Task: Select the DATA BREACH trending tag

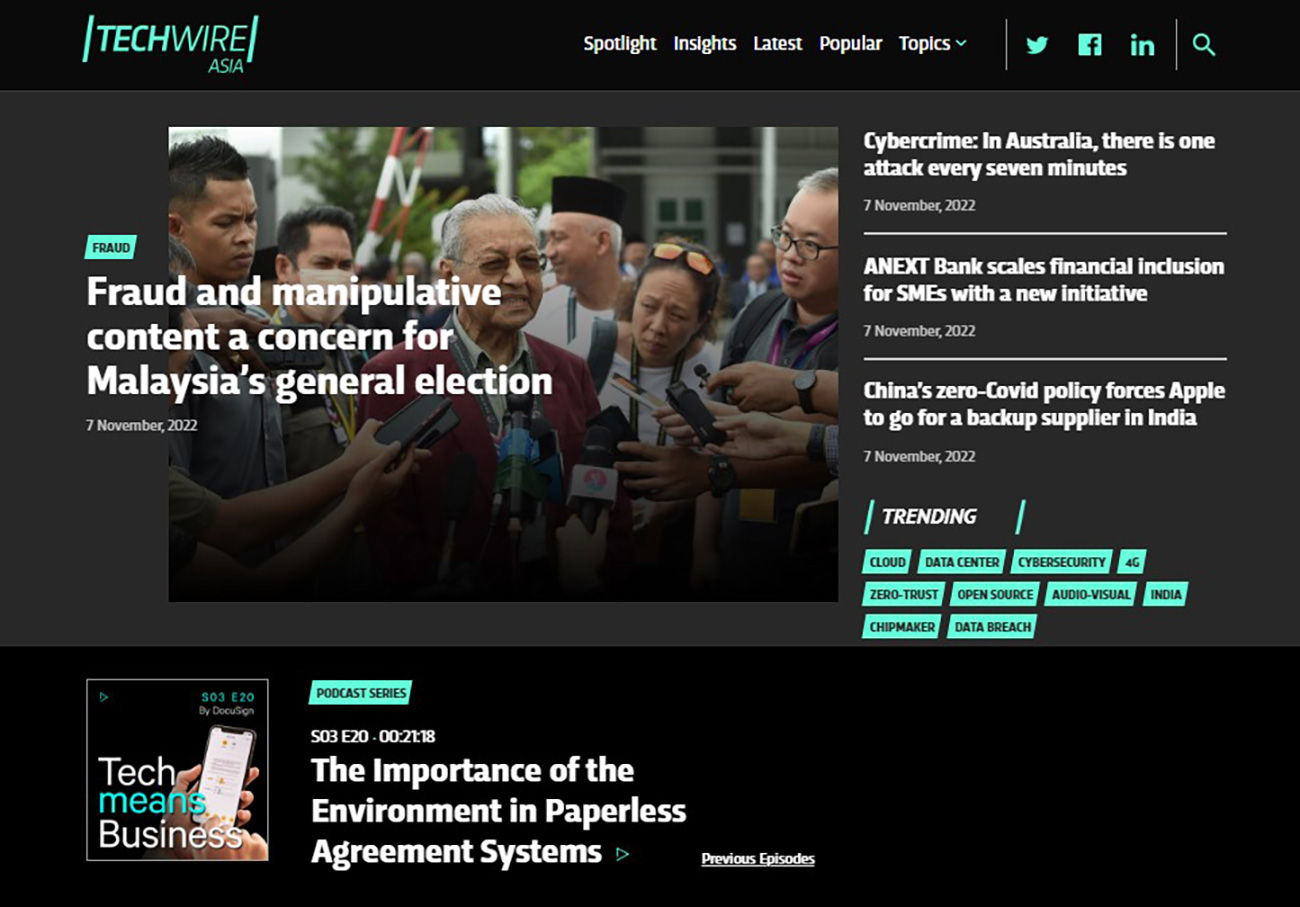Action: [991, 627]
